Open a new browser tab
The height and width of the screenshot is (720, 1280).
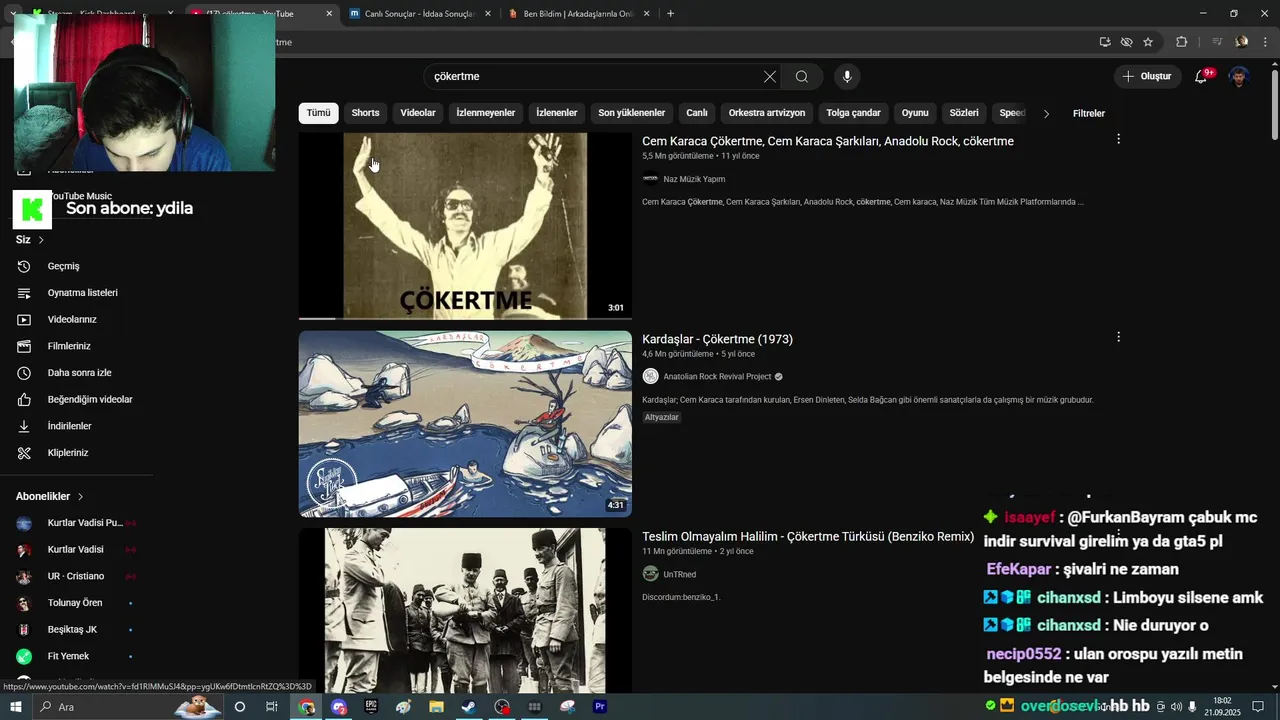pos(670,14)
